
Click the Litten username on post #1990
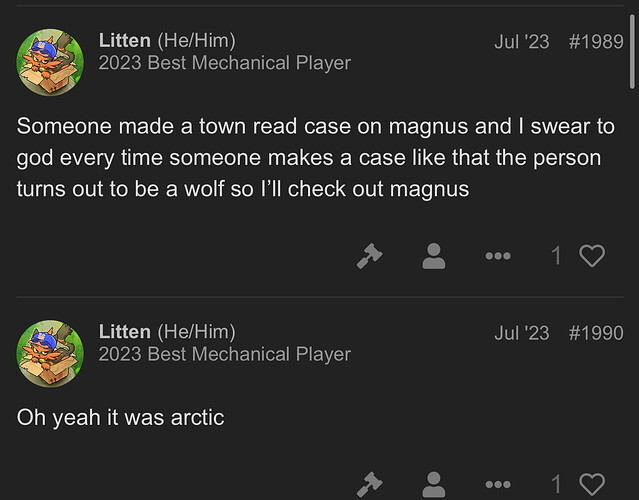pyautogui.click(x=125, y=332)
